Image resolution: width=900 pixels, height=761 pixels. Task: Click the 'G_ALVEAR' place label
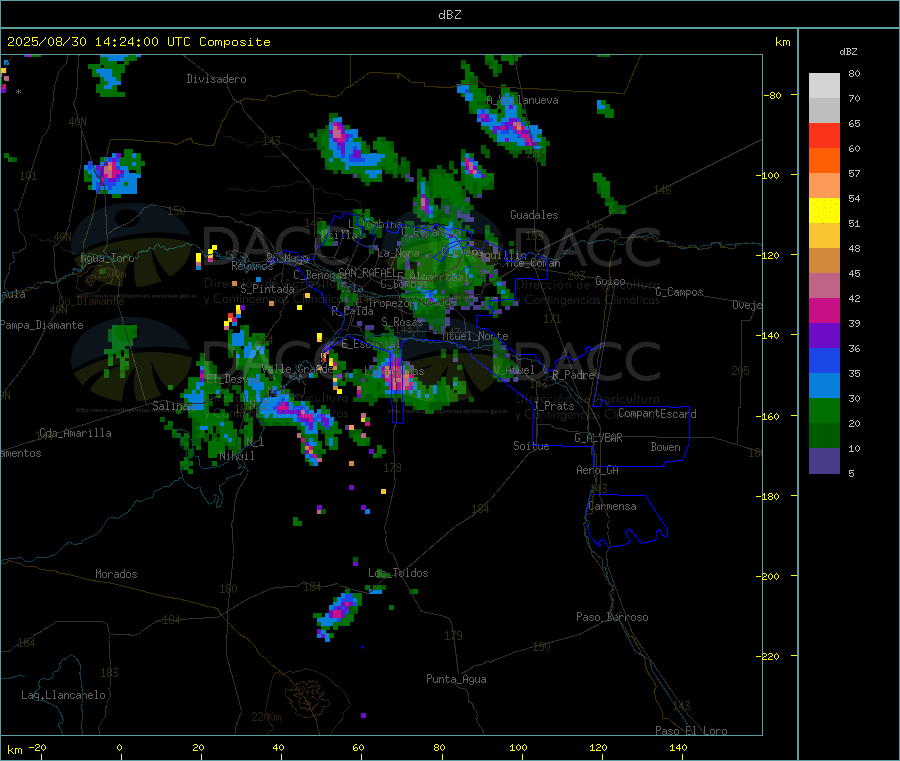click(x=598, y=438)
